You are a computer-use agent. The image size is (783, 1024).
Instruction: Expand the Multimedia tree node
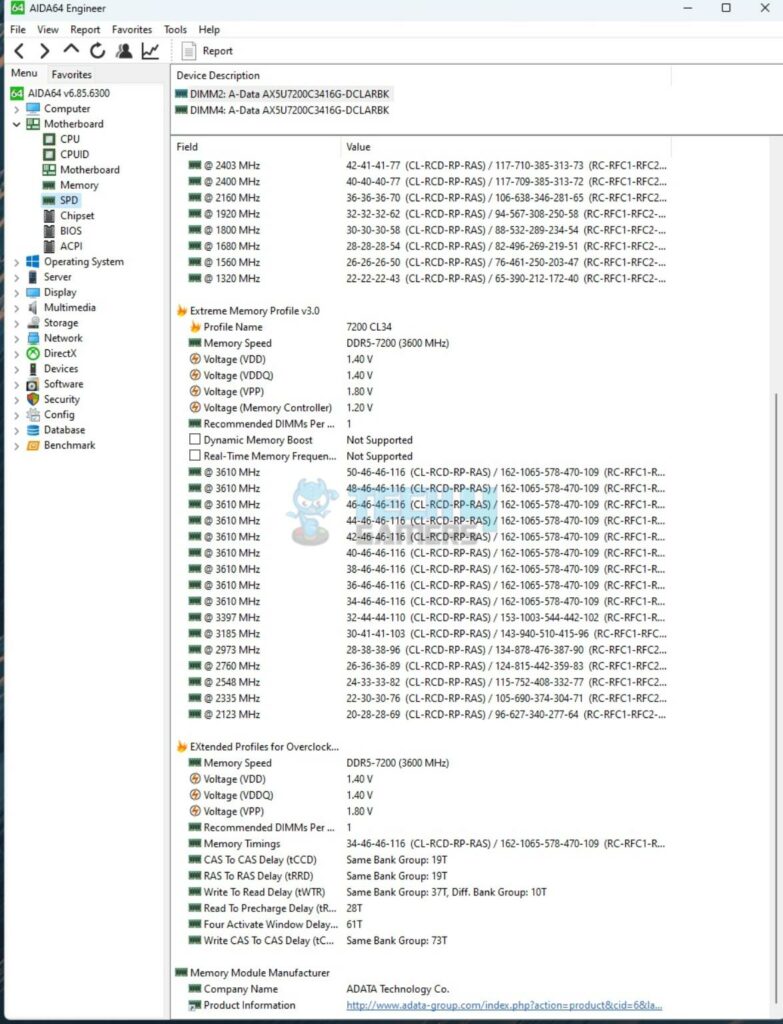16,308
